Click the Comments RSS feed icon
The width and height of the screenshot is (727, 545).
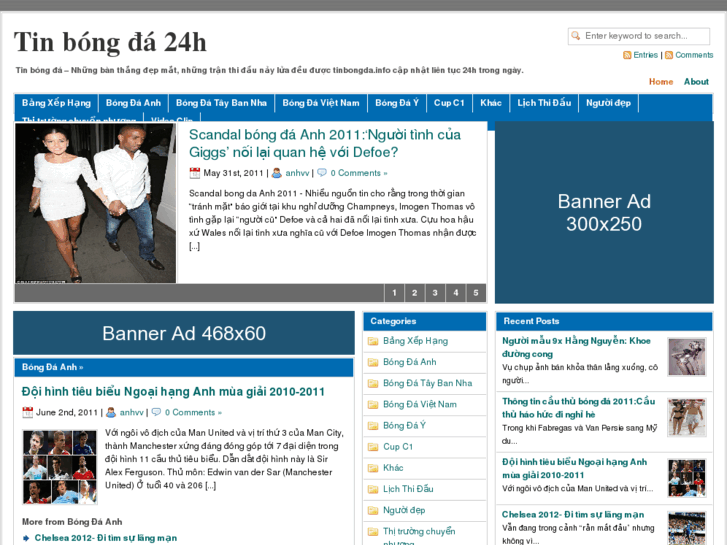pyautogui.click(x=669, y=55)
